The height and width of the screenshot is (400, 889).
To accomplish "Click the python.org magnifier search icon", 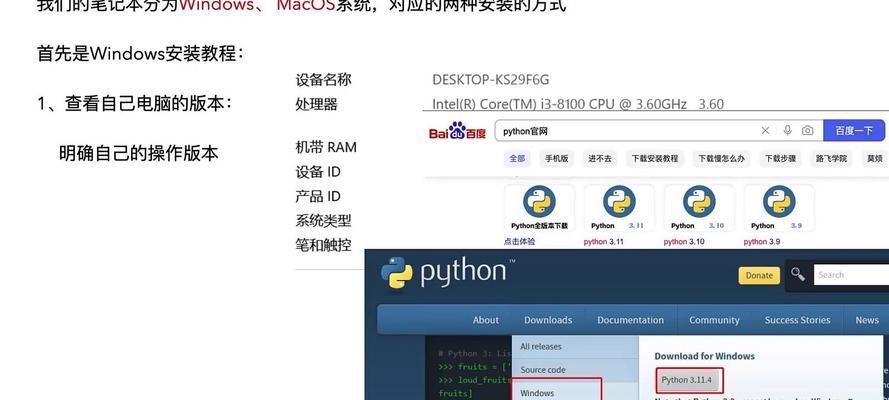I will (798, 274).
